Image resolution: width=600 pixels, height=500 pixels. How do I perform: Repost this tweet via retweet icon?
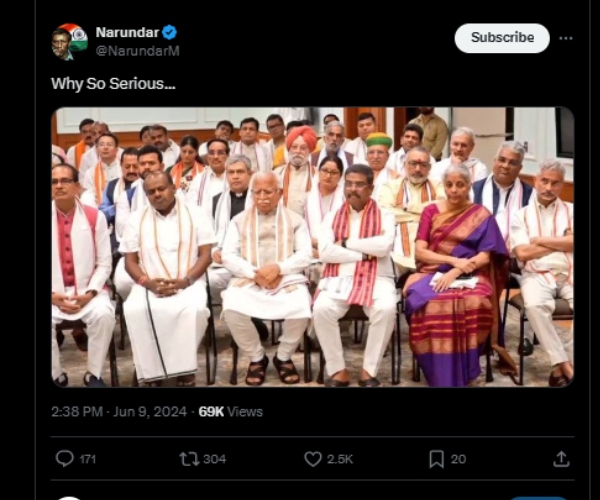[189, 459]
